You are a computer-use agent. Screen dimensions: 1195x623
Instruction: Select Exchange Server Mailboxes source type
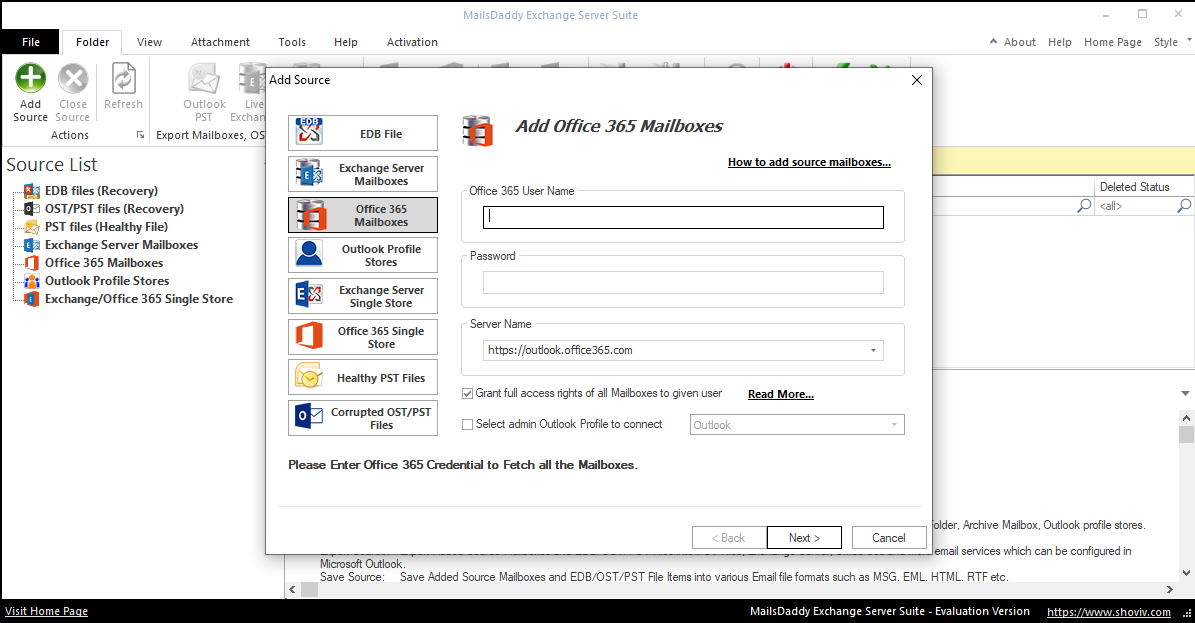pyautogui.click(x=363, y=174)
